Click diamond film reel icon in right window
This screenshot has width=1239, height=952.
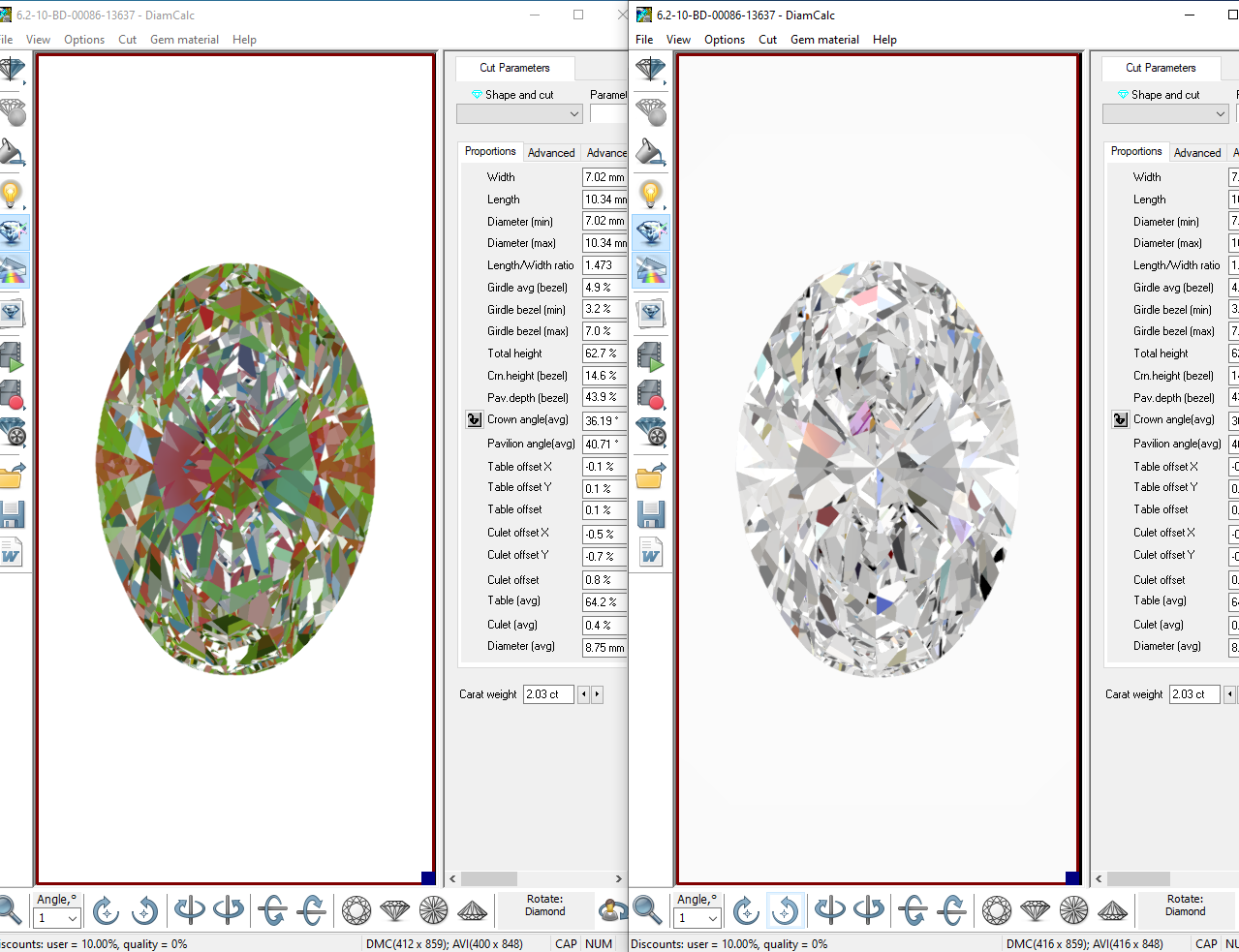point(650,432)
